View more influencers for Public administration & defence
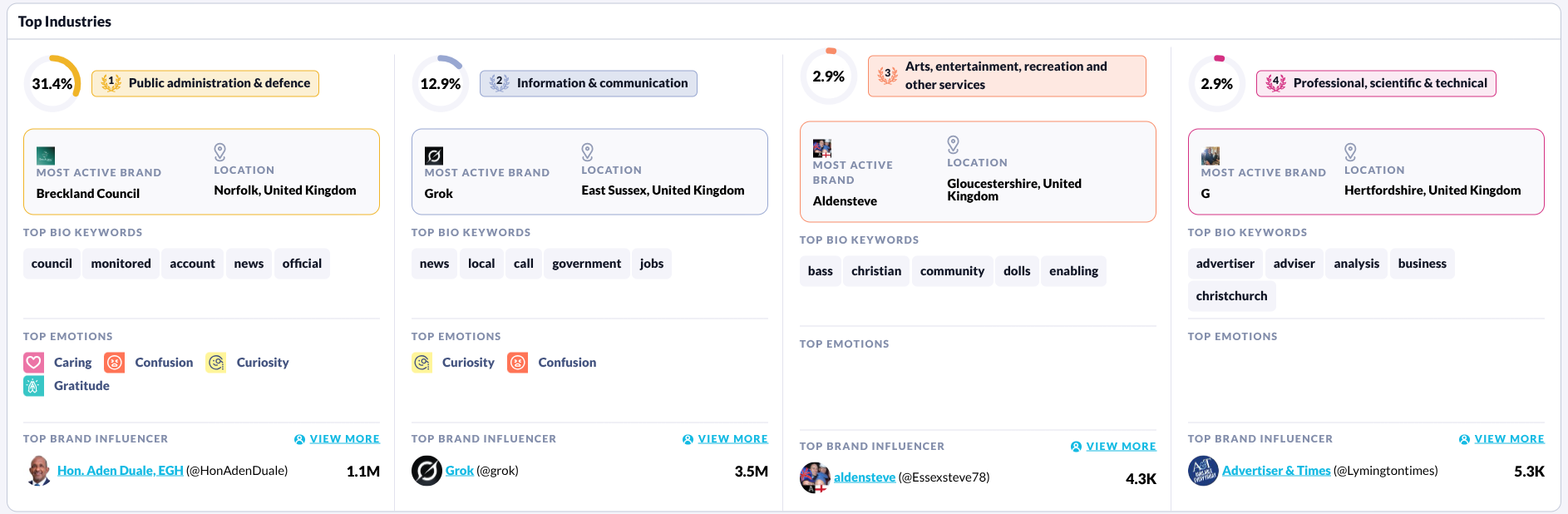This screenshot has width=1568, height=514. pyautogui.click(x=343, y=439)
